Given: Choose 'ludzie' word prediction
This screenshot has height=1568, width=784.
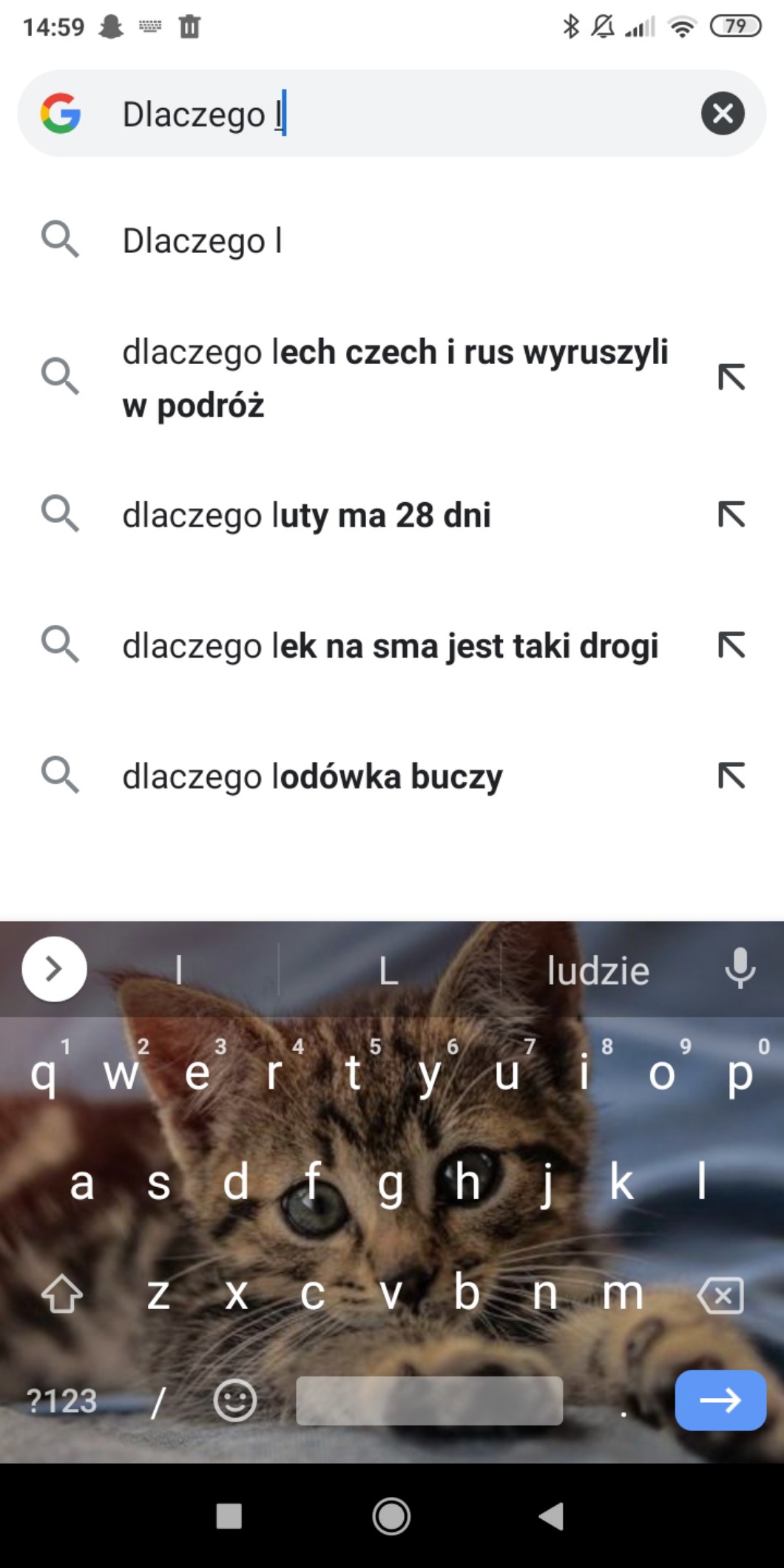Looking at the screenshot, I should (x=598, y=970).
